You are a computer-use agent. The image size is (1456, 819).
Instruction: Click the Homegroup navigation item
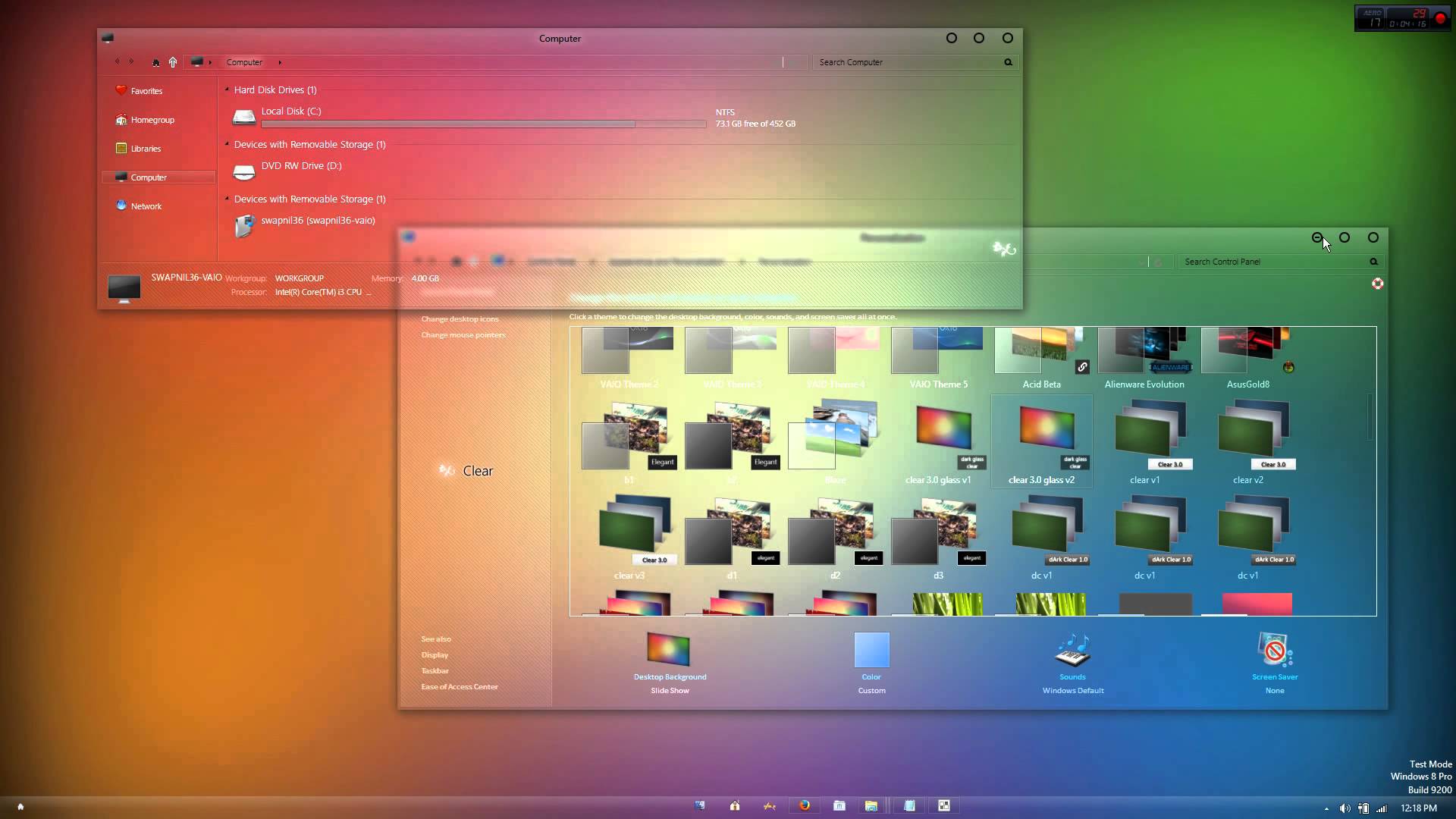(x=152, y=119)
